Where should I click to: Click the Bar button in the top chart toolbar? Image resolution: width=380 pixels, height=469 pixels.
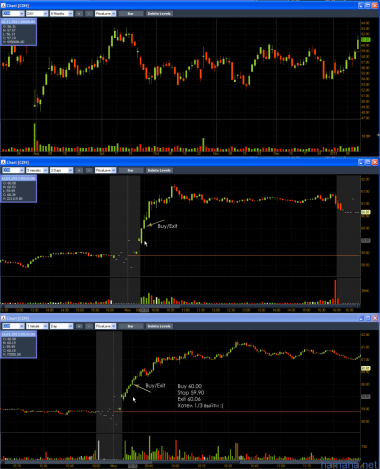click(x=131, y=14)
